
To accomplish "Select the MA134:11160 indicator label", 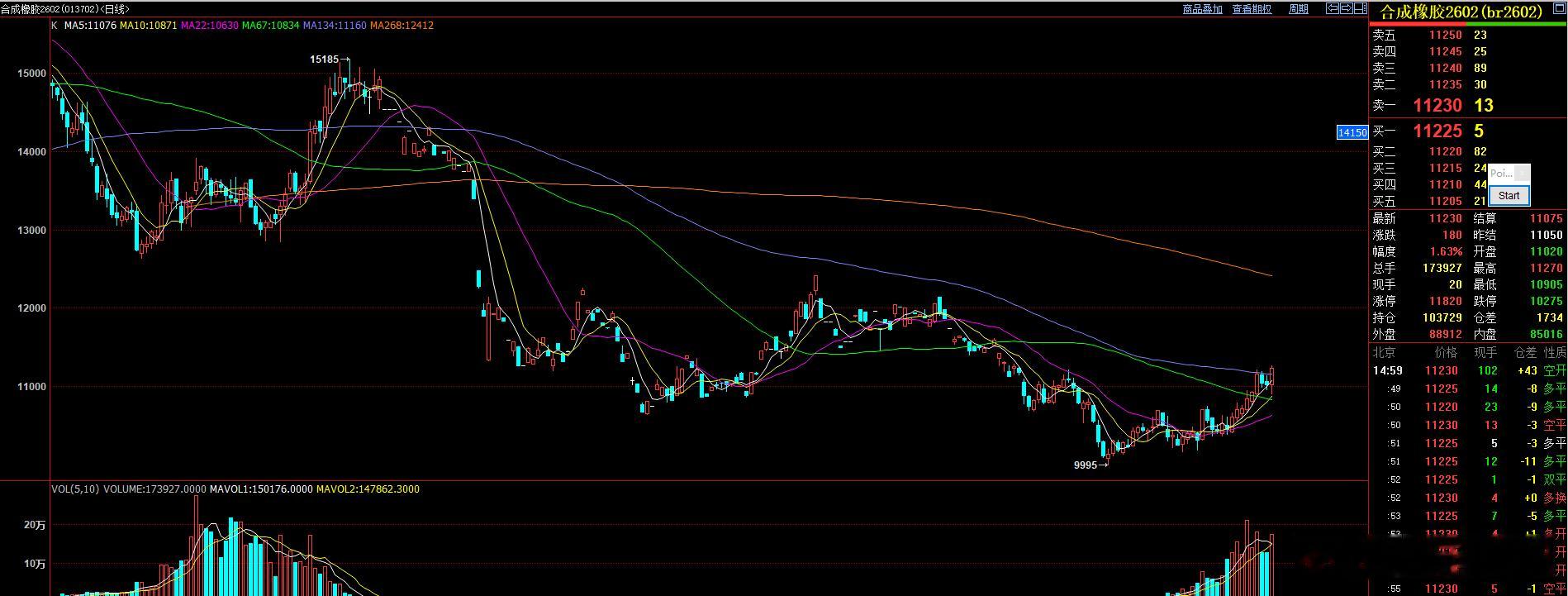I will 334,26.
